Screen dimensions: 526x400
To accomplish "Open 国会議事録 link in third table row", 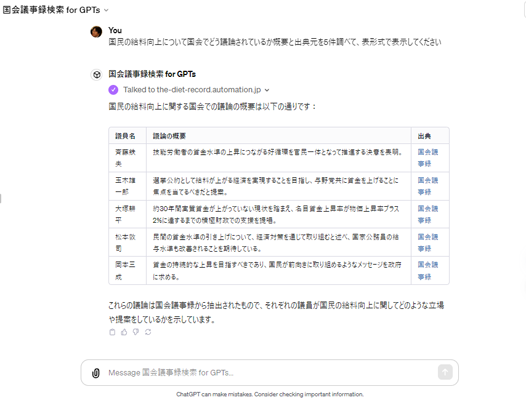I will 428,214.
